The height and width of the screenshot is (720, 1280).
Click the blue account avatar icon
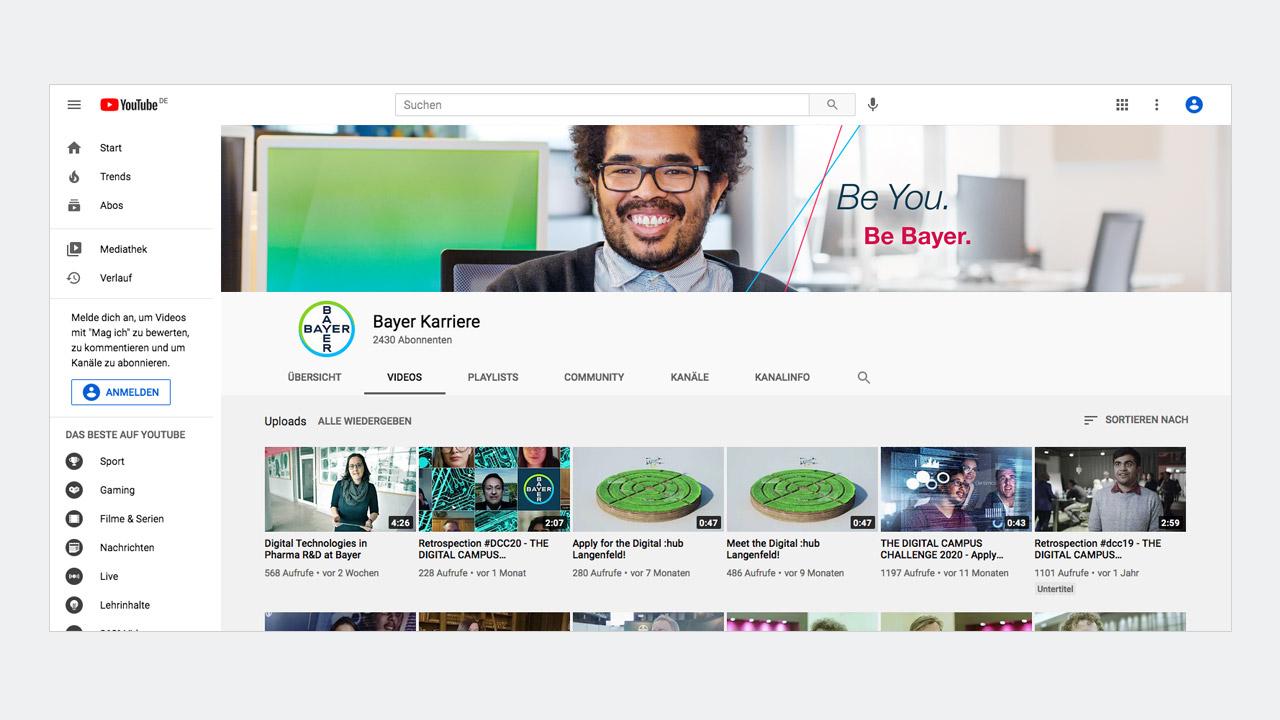(1194, 105)
